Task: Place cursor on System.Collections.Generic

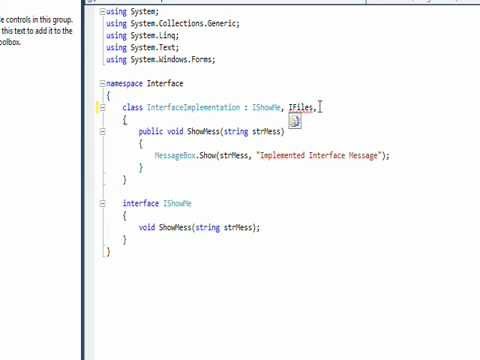Action: (x=184, y=24)
